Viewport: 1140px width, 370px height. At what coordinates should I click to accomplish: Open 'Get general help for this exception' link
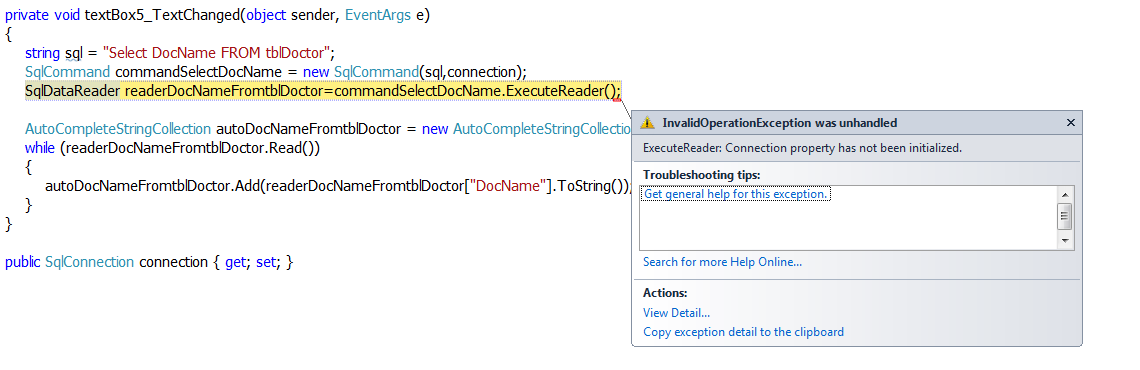point(735,194)
